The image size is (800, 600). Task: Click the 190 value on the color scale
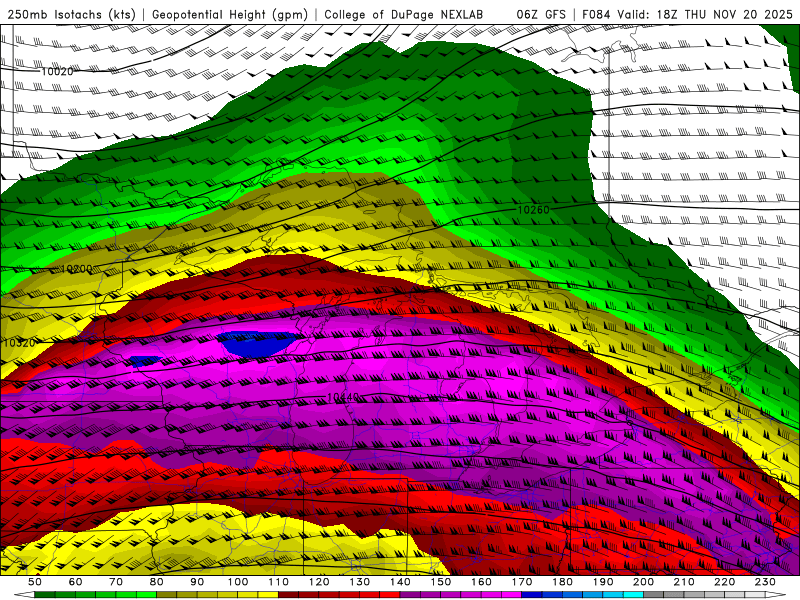604,582
